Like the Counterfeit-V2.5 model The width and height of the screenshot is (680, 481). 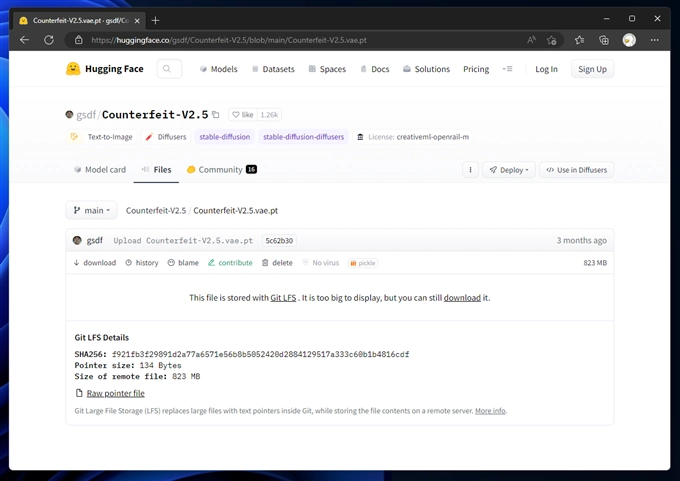pos(243,115)
